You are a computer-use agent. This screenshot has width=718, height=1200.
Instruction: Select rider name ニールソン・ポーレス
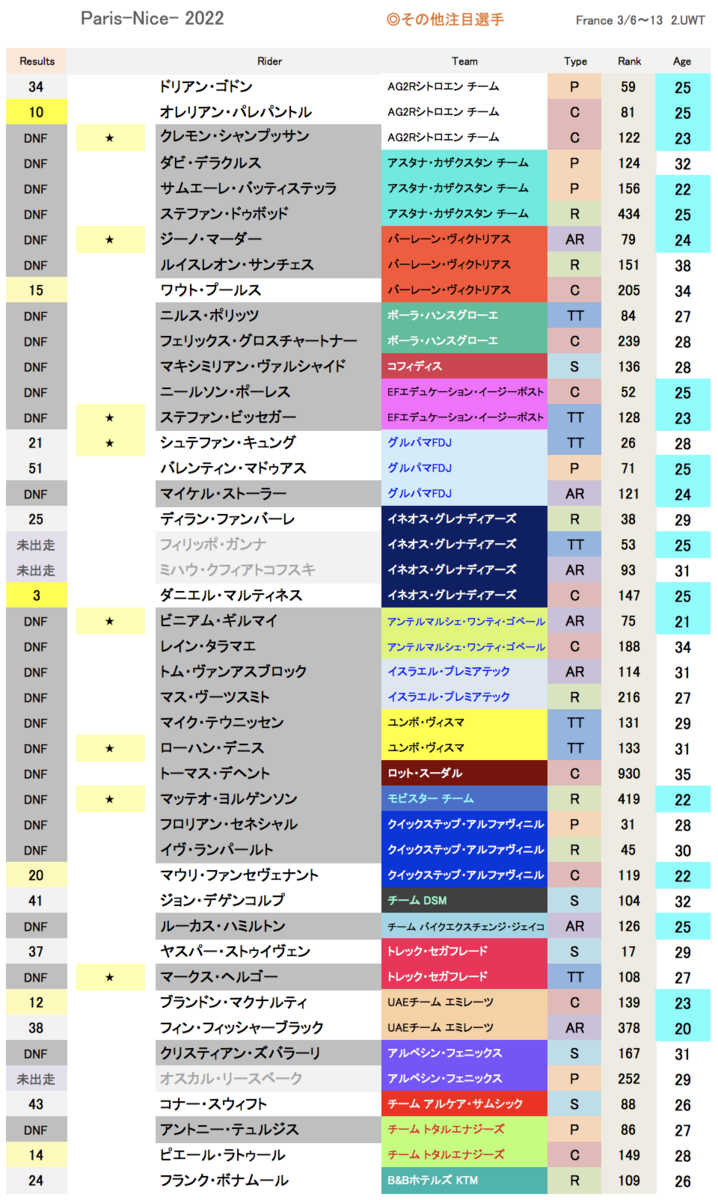(225, 392)
